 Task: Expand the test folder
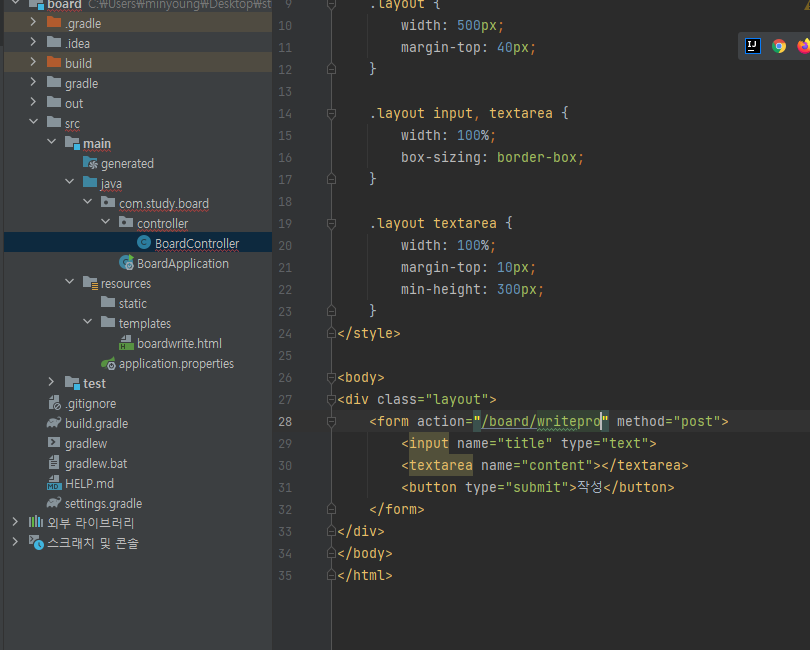51,382
